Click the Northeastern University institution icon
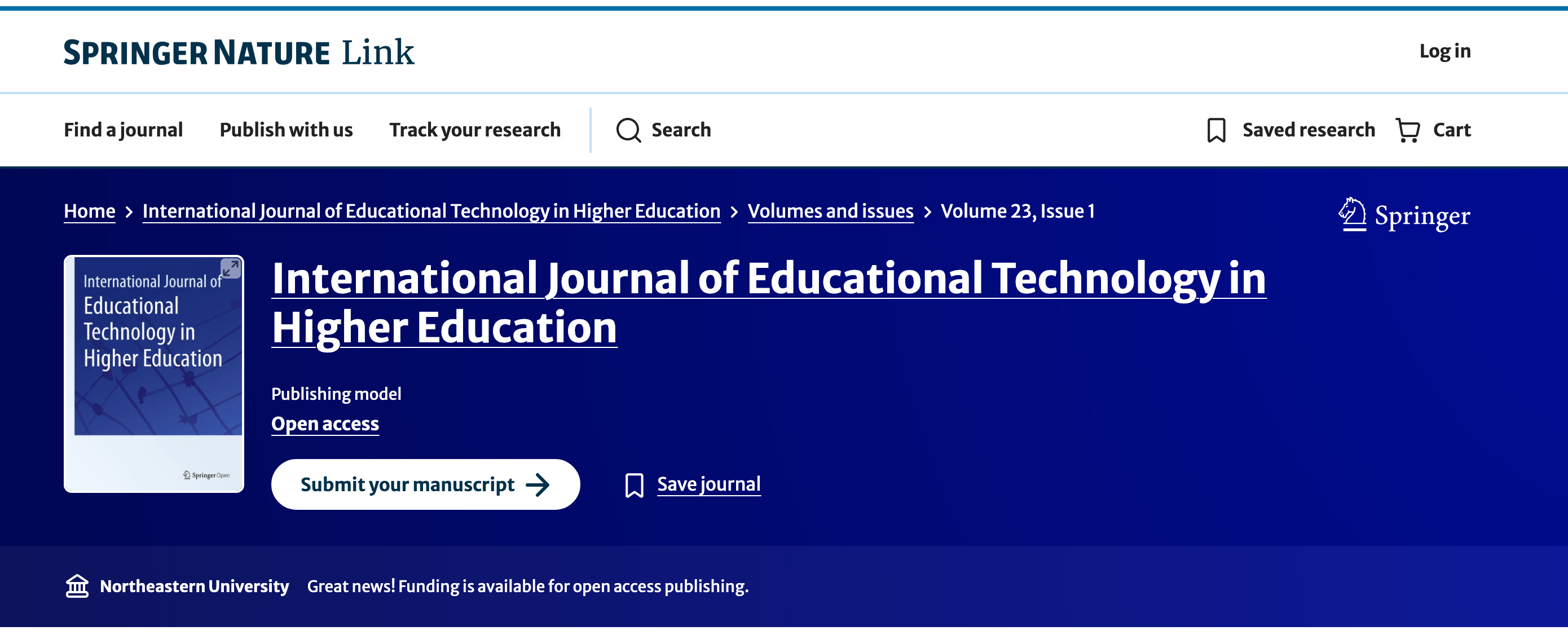 tap(77, 587)
